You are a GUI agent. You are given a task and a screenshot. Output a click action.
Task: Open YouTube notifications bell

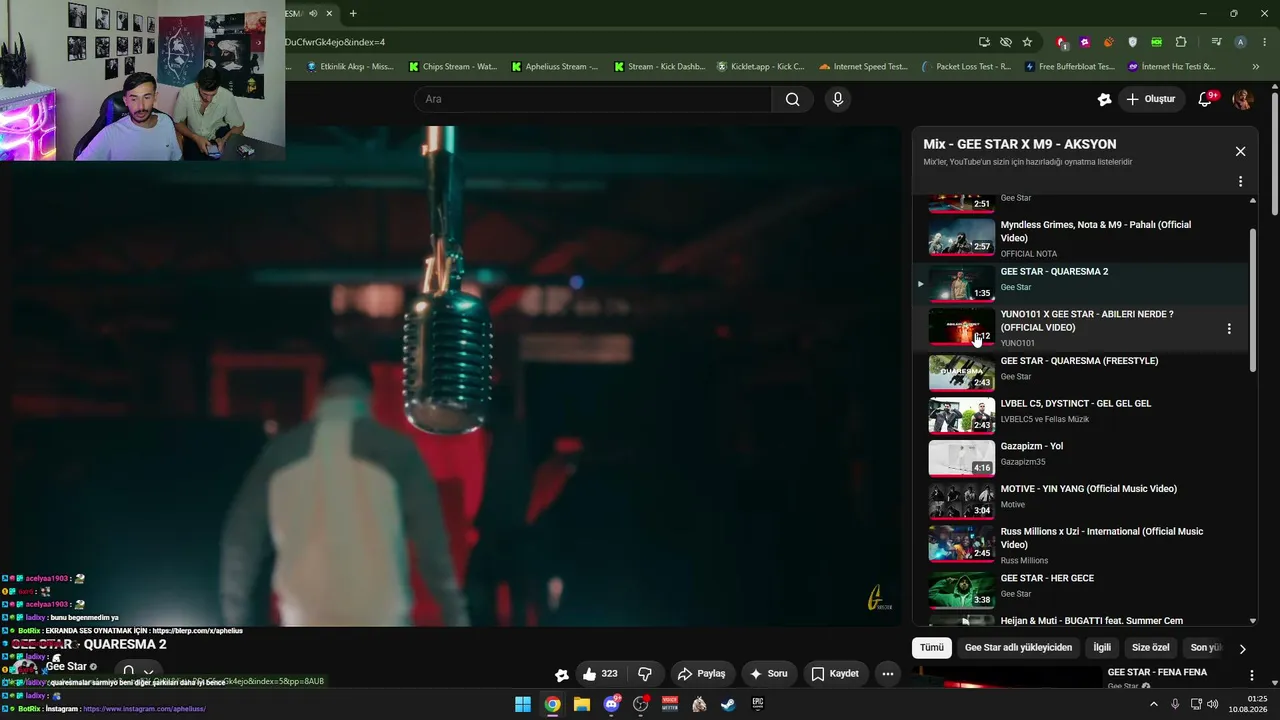point(1205,99)
